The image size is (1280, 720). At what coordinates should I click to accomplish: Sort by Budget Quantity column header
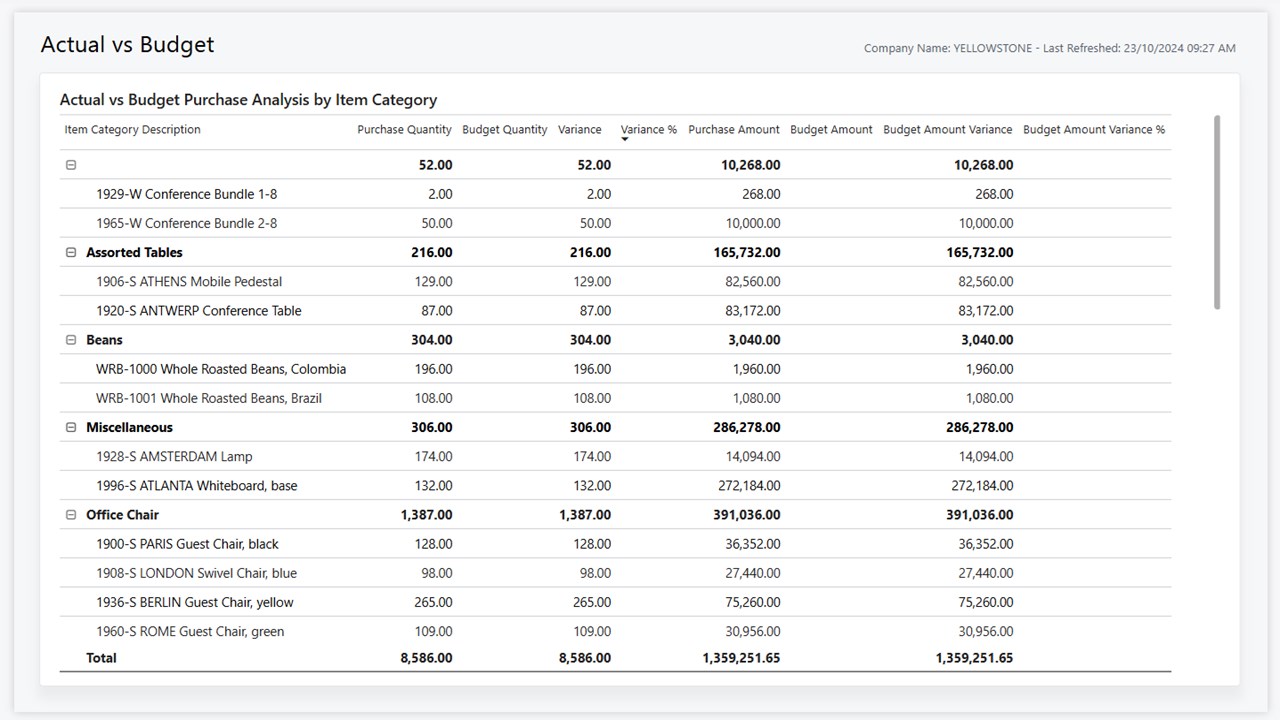click(504, 130)
